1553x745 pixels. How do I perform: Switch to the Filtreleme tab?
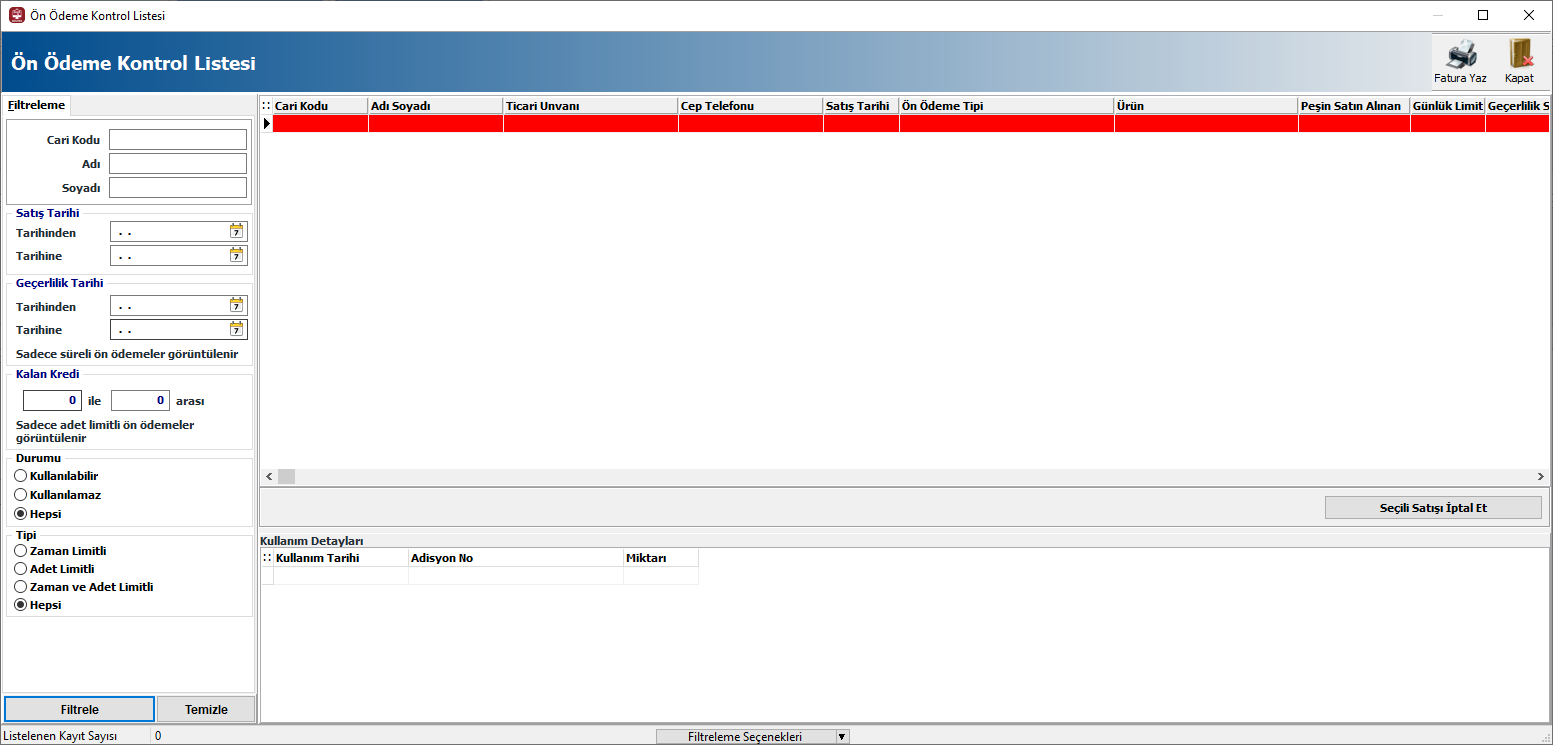coord(36,105)
